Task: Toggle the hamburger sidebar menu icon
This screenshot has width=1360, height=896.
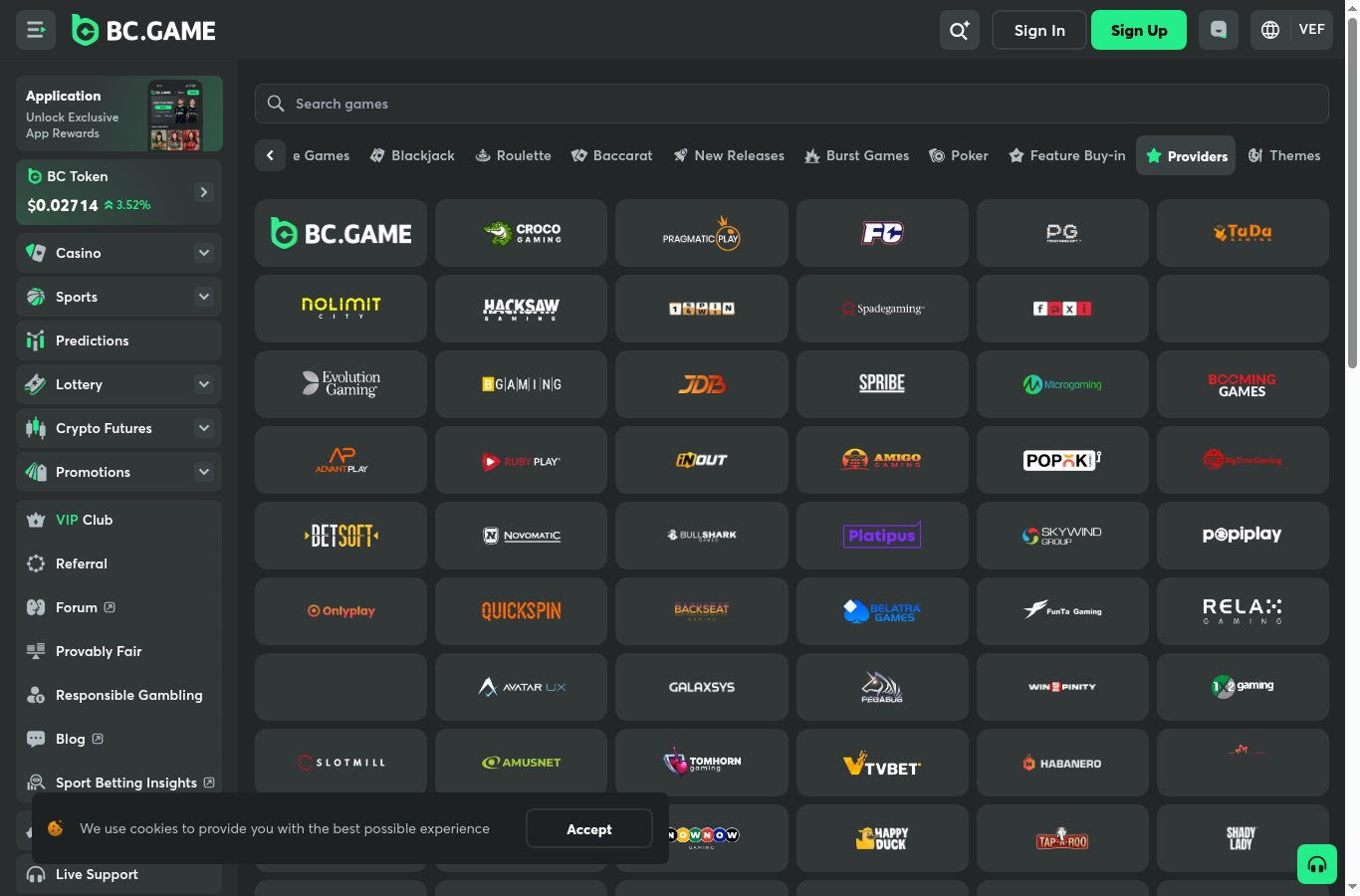Action: 36,30
